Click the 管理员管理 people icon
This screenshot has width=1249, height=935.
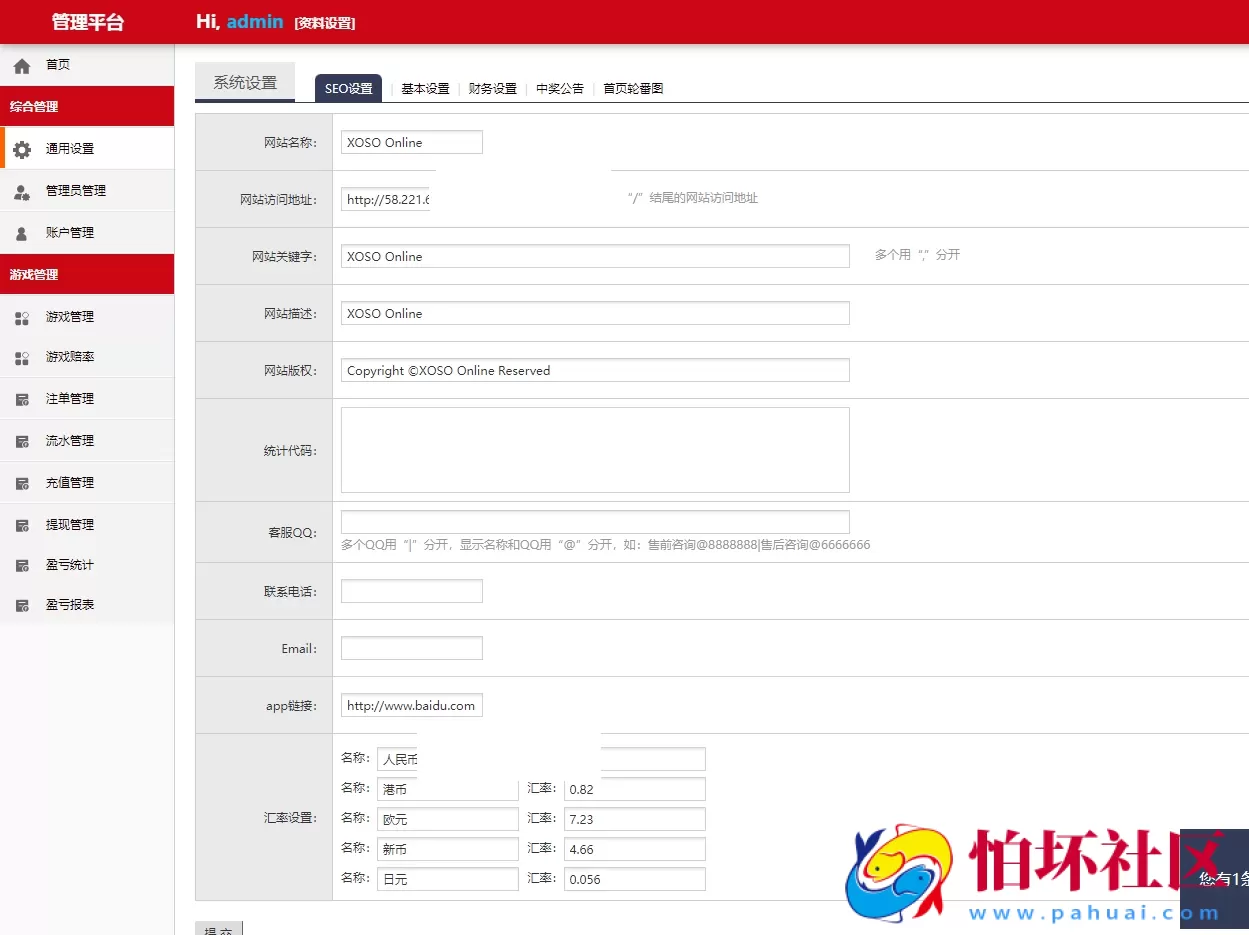point(23,190)
